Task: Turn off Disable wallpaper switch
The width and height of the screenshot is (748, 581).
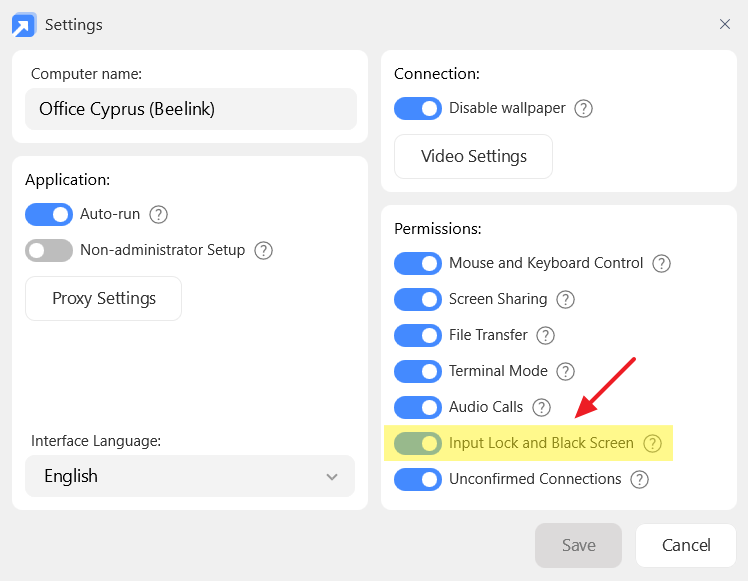Action: pos(418,108)
